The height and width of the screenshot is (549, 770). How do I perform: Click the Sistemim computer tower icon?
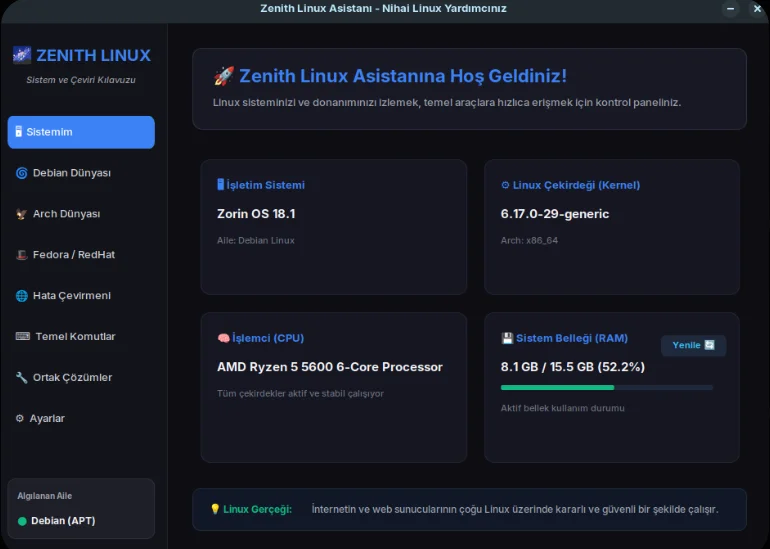click(x=19, y=132)
